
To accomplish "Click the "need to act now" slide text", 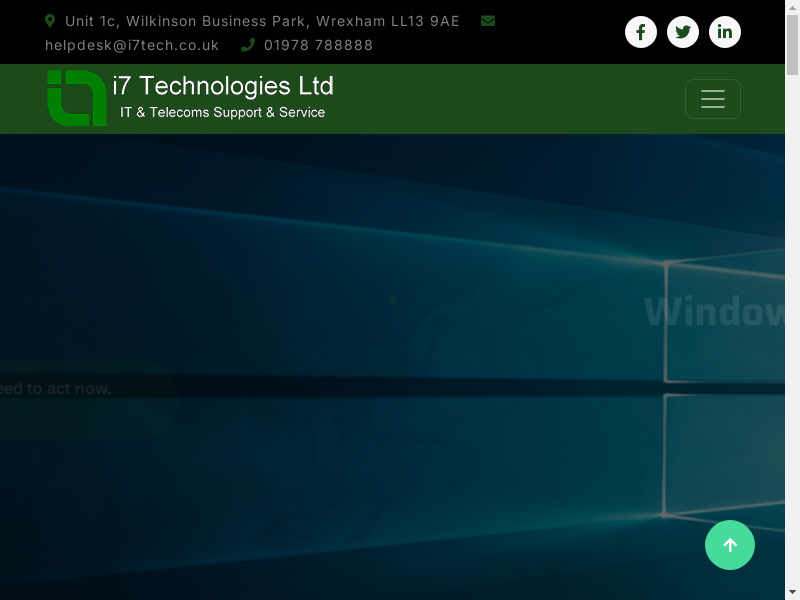I will [56, 388].
